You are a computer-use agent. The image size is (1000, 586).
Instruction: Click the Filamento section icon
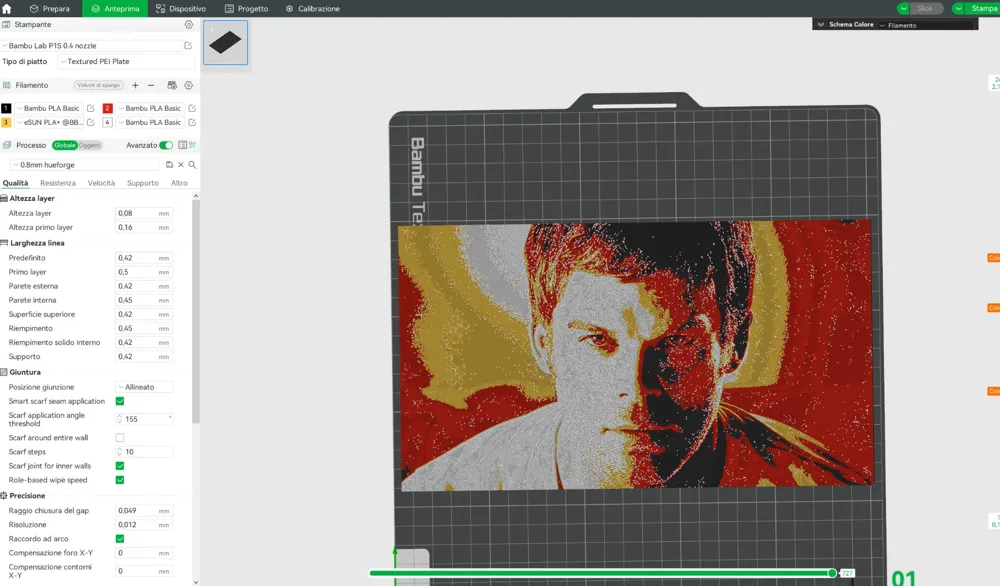pos(6,85)
